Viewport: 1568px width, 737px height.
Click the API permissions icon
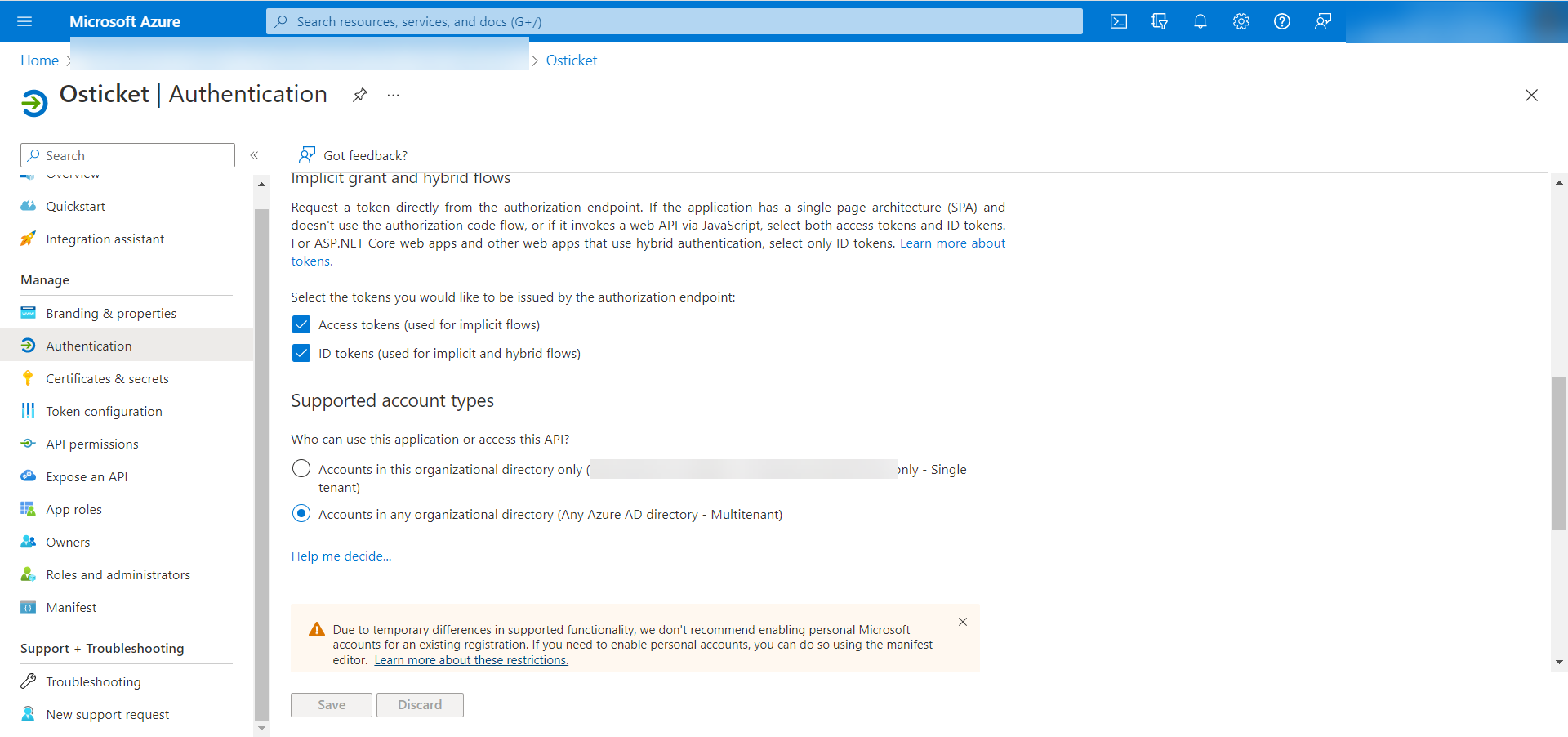[29, 444]
